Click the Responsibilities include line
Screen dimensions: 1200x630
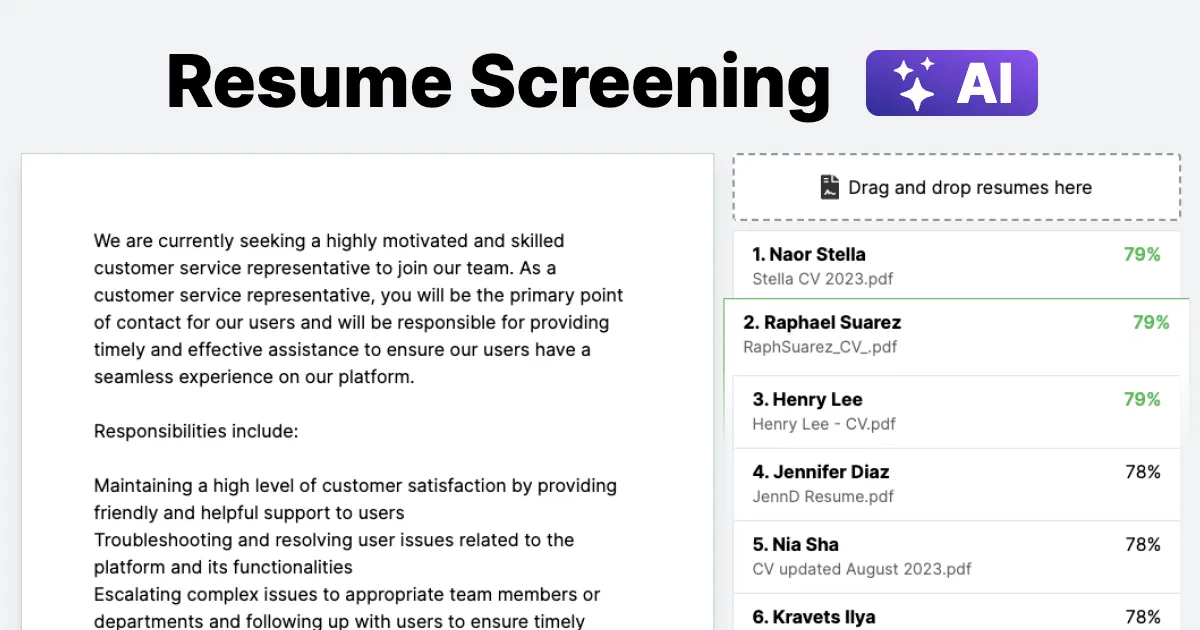pos(196,431)
